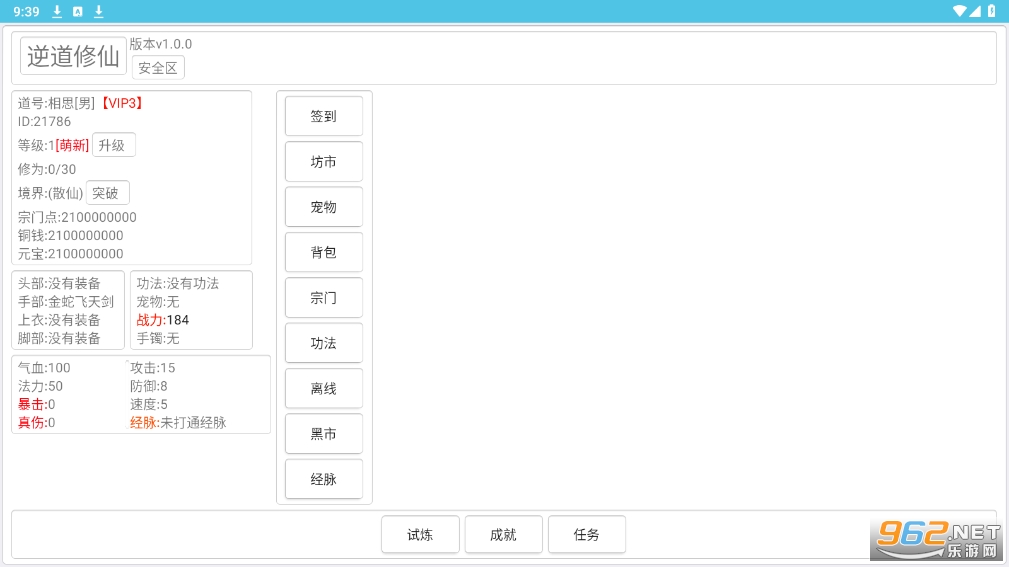Open the 签到 sign-in button

click(324, 116)
